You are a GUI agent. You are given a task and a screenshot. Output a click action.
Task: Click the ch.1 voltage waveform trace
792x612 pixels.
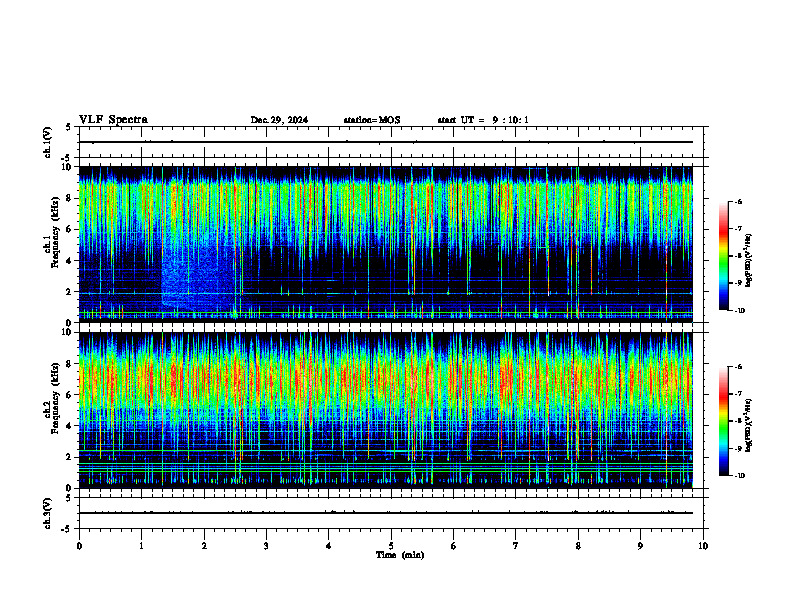pos(386,142)
